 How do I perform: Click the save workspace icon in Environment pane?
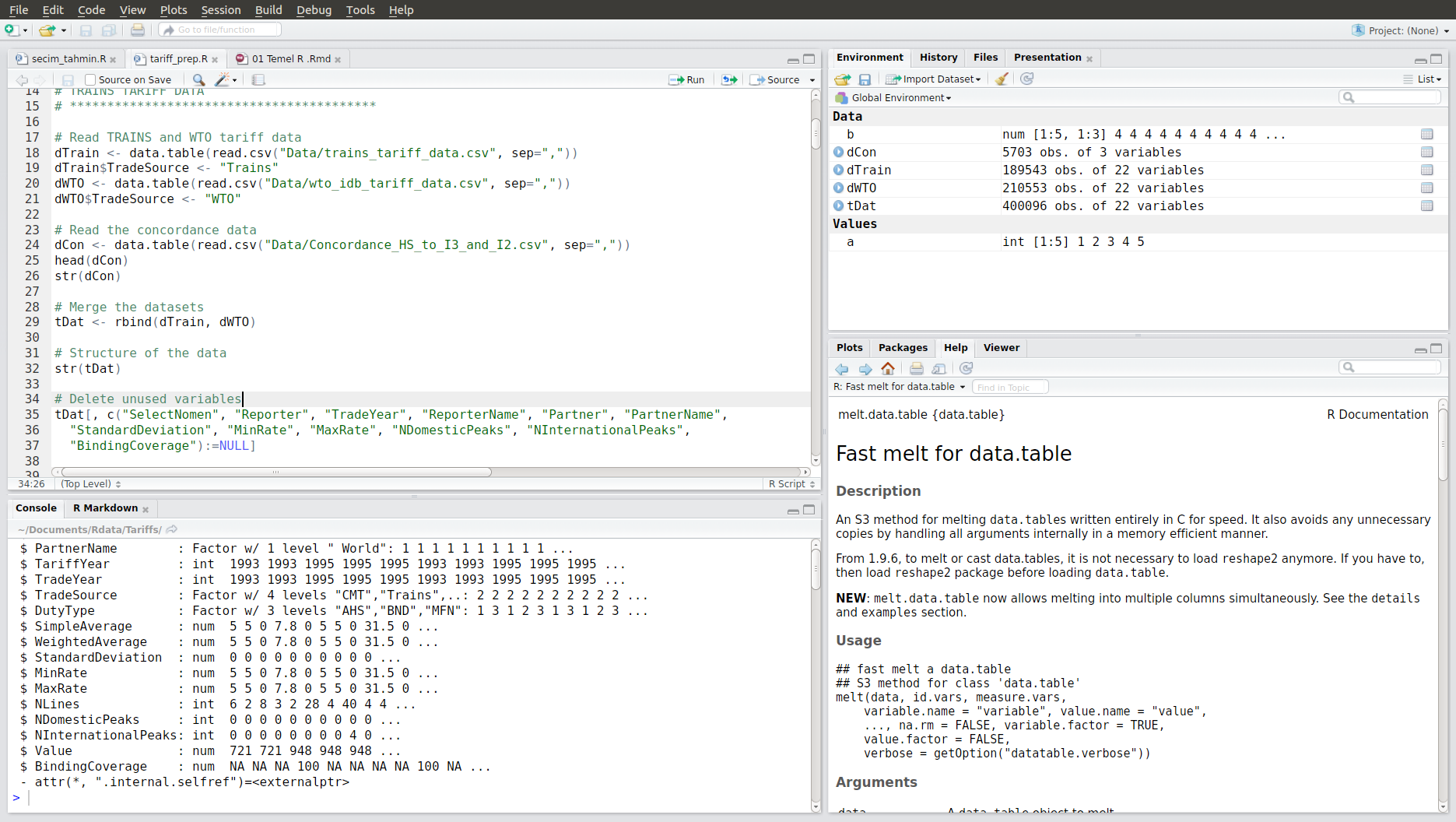click(x=865, y=79)
